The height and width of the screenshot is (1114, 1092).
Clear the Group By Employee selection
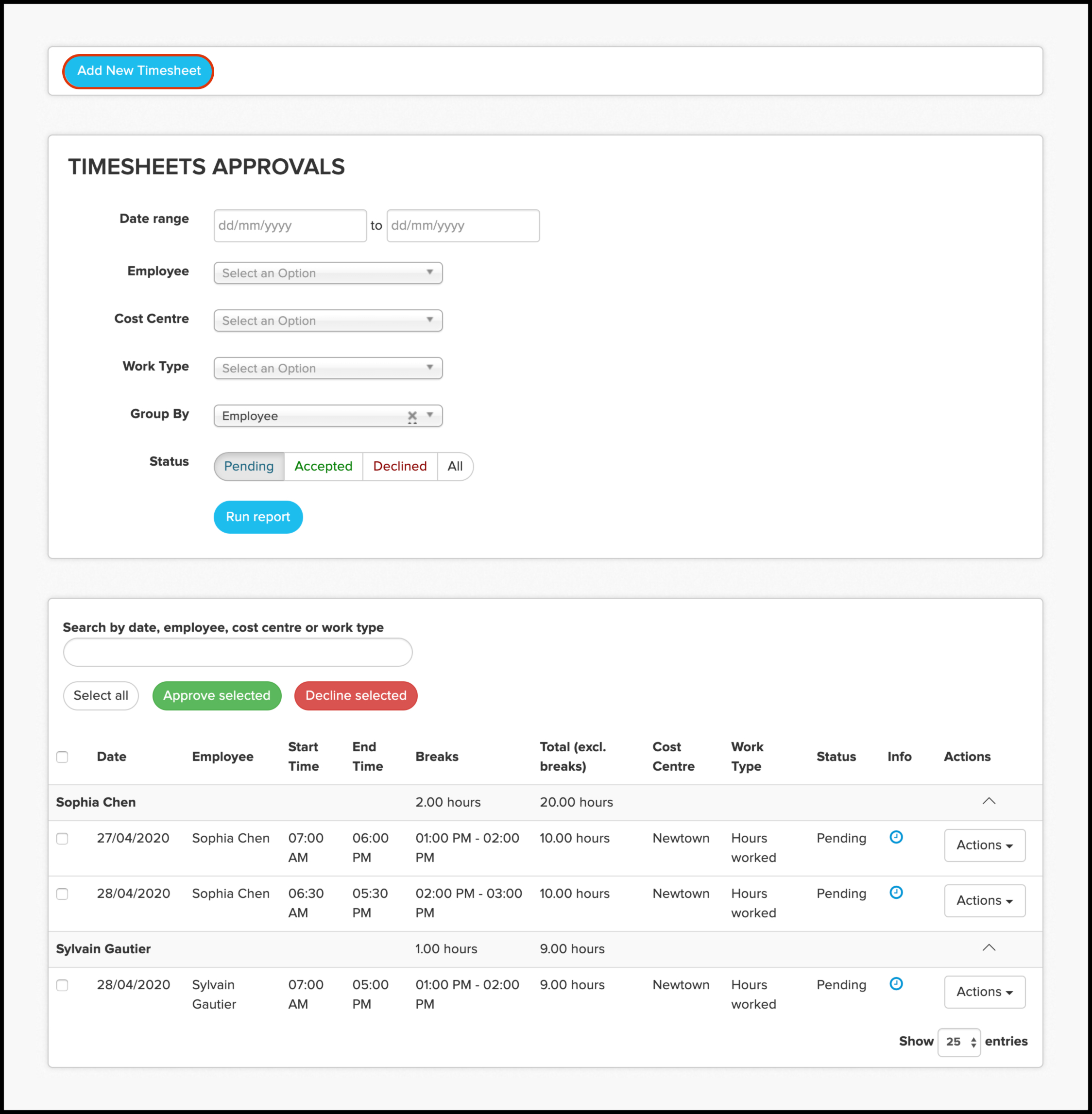coord(412,416)
